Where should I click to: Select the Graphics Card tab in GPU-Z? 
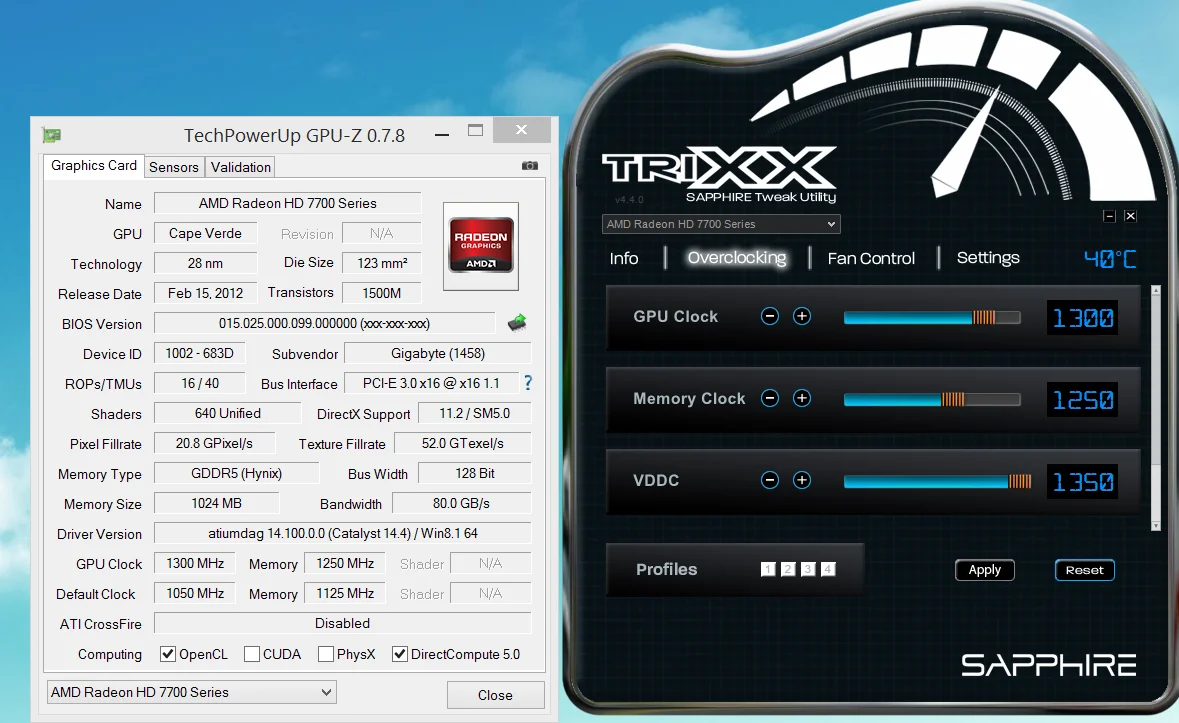94,165
